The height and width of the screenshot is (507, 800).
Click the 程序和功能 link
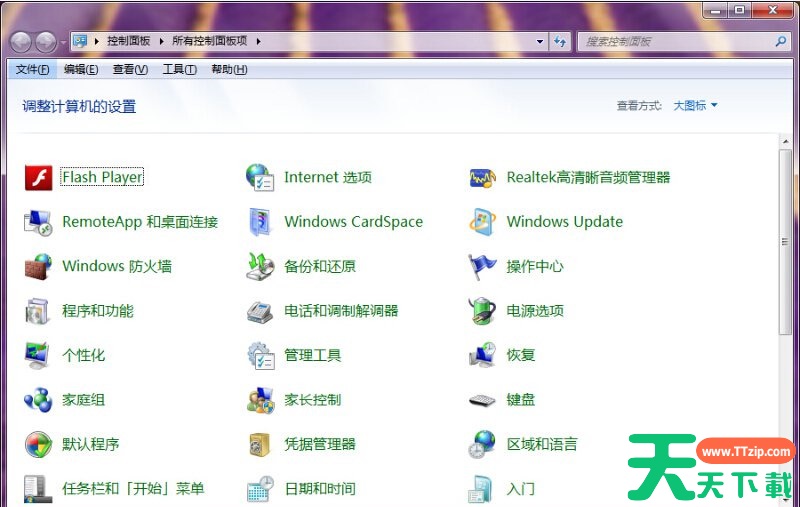click(97, 311)
